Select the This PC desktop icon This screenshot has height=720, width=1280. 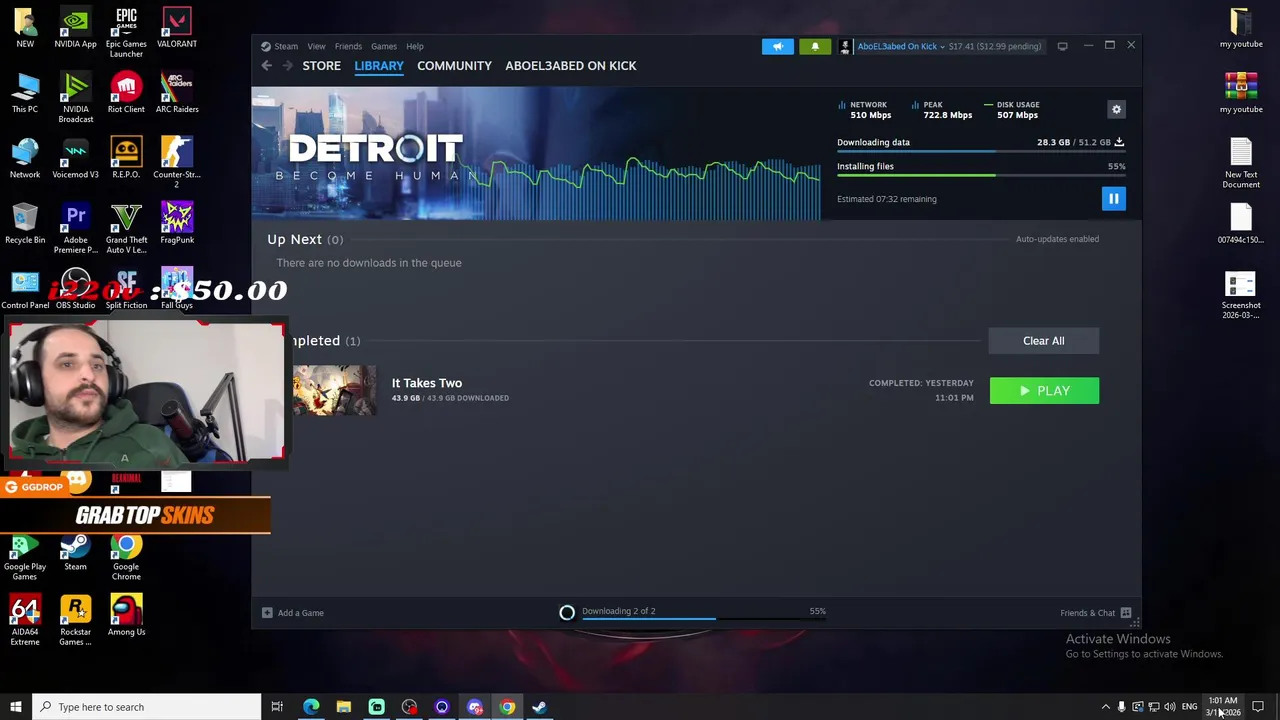tap(25, 94)
